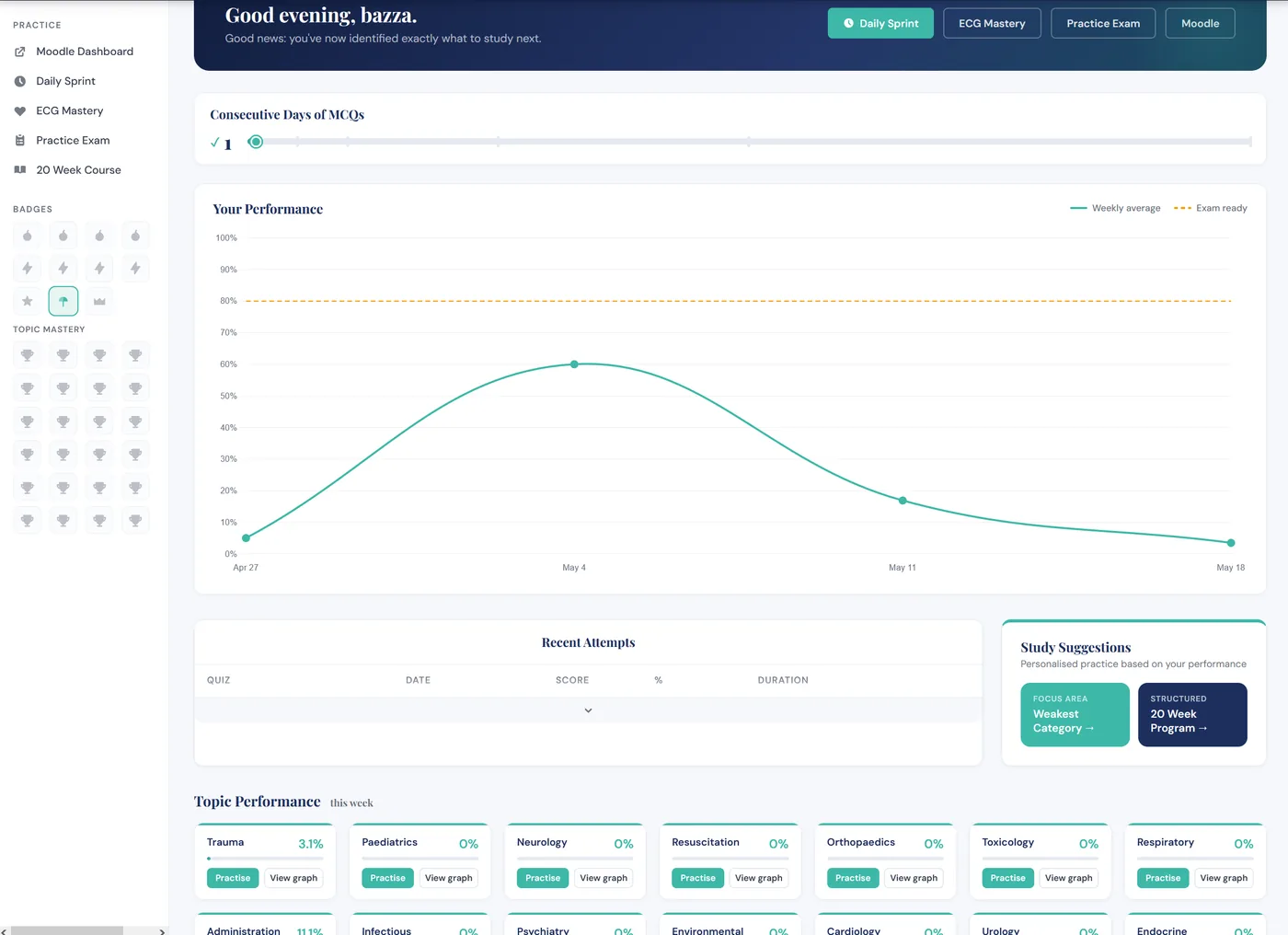This screenshot has width=1288, height=935.
Task: View graph for Neurology
Action: (604, 878)
